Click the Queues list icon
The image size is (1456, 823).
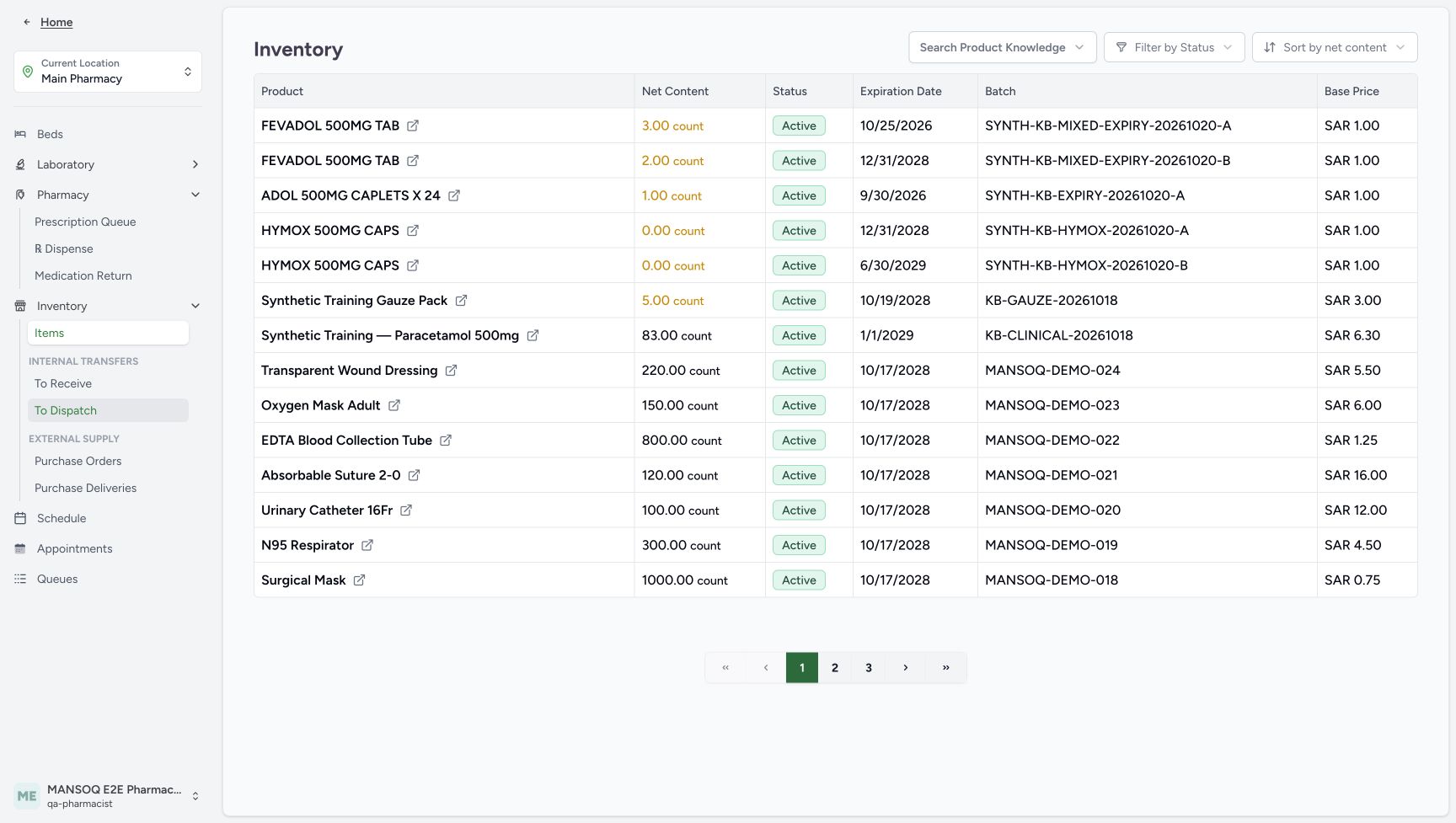point(20,579)
